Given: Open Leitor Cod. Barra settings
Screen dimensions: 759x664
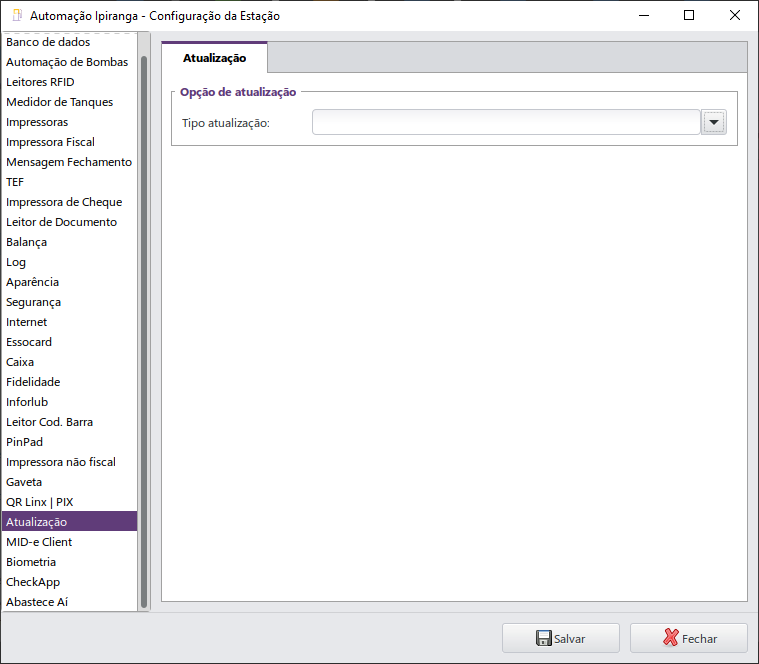Looking at the screenshot, I should pos(70,422).
